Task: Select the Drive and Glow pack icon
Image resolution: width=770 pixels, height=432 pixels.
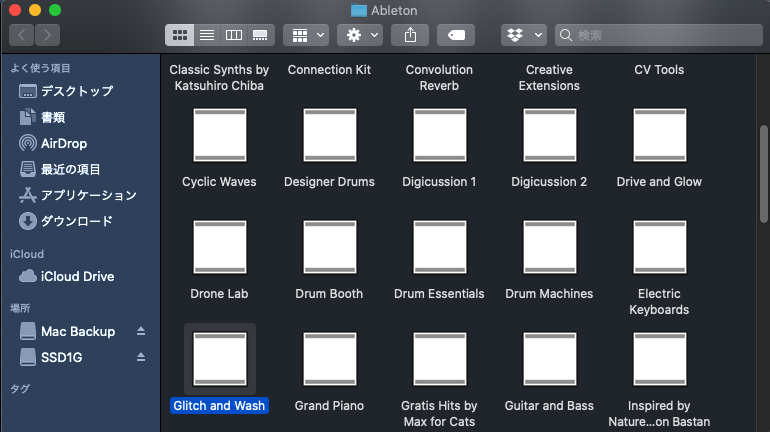Action: 660,135
